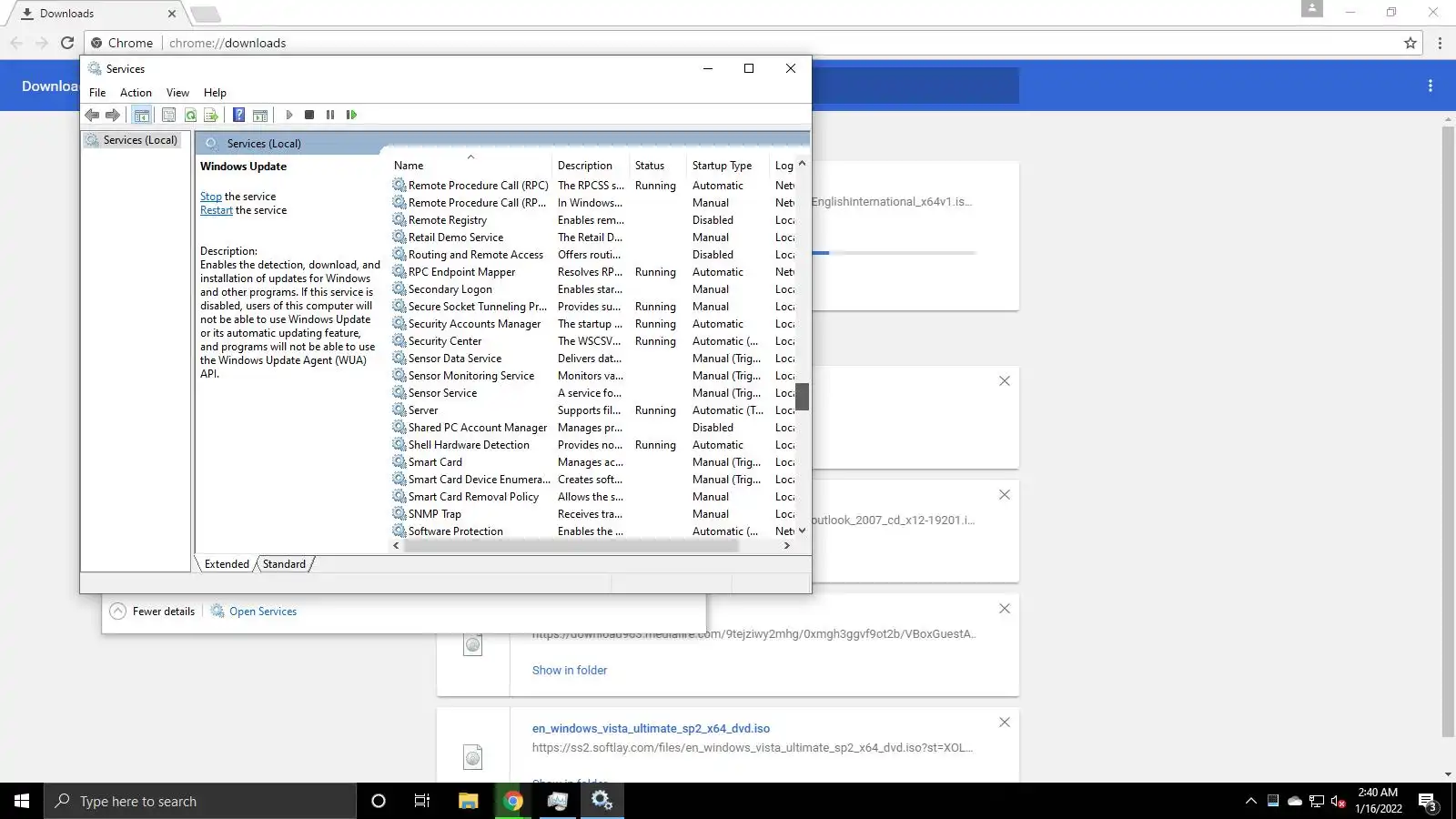Click the muted volume icon in system tray
The image size is (1456, 819).
1338,801
